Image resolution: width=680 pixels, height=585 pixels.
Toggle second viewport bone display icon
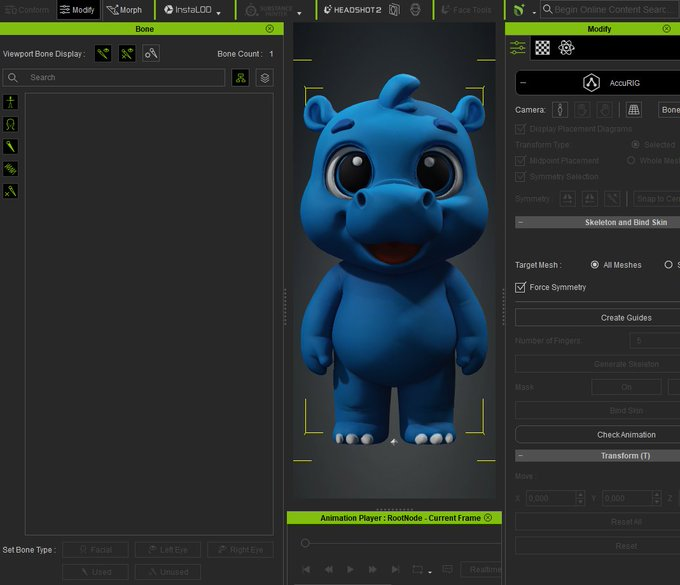[x=127, y=54]
